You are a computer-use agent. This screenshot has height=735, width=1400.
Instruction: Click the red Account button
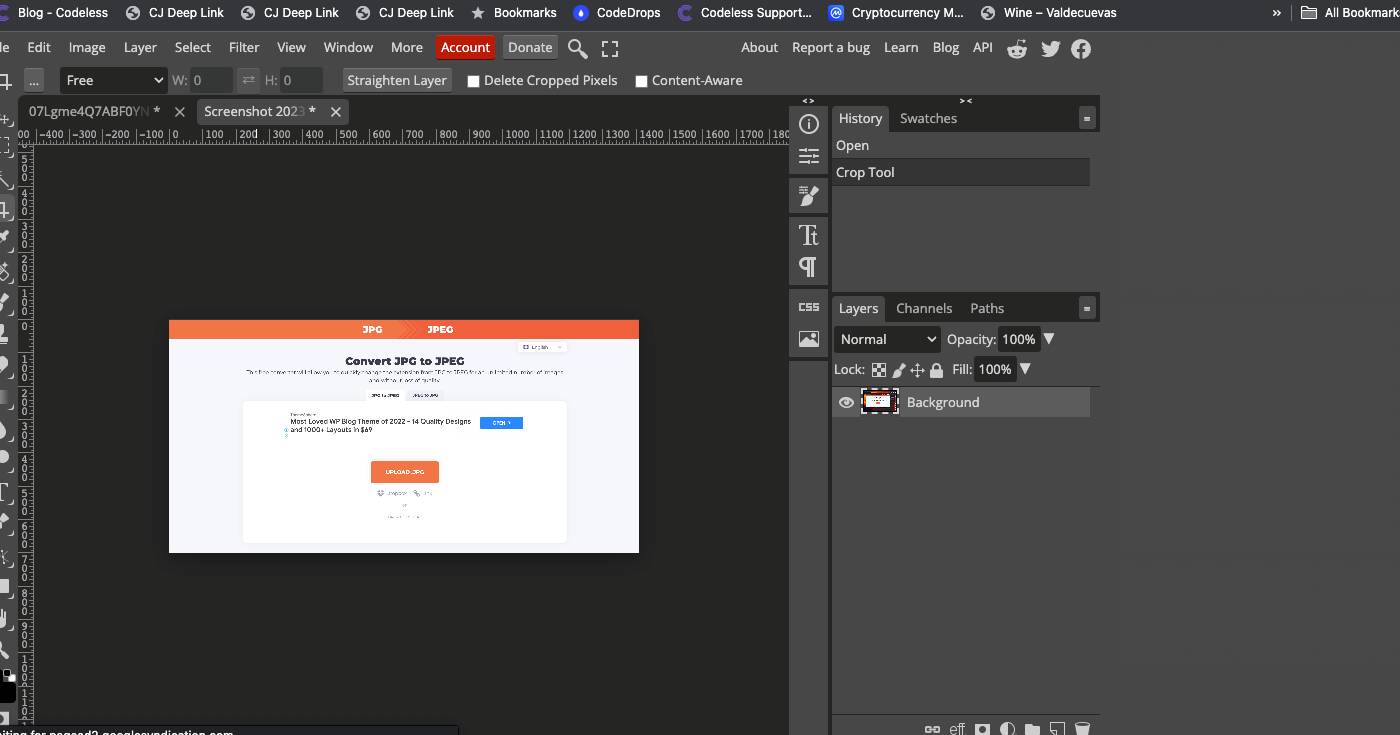pyautogui.click(x=465, y=47)
